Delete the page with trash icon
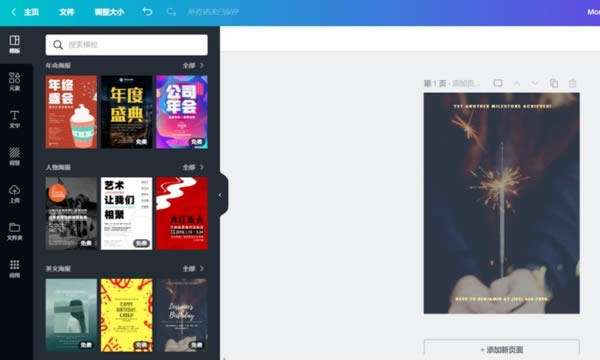Screen dimensions: 600x360 (572, 83)
